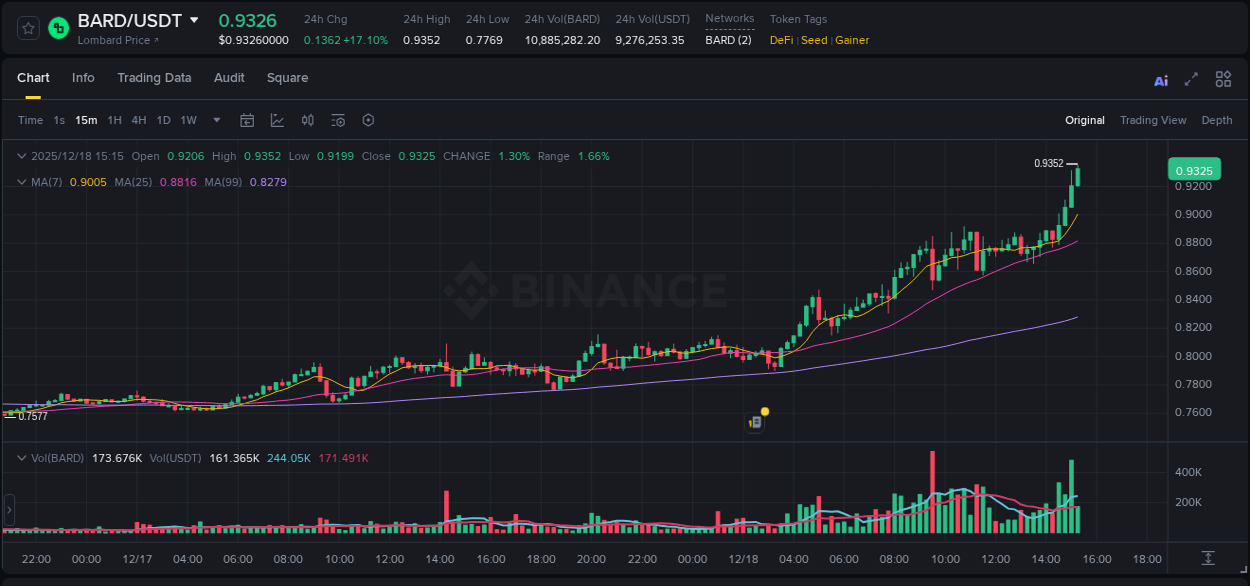Open the chart settings hexagon icon
The image size is (1250, 586).
coord(368,120)
